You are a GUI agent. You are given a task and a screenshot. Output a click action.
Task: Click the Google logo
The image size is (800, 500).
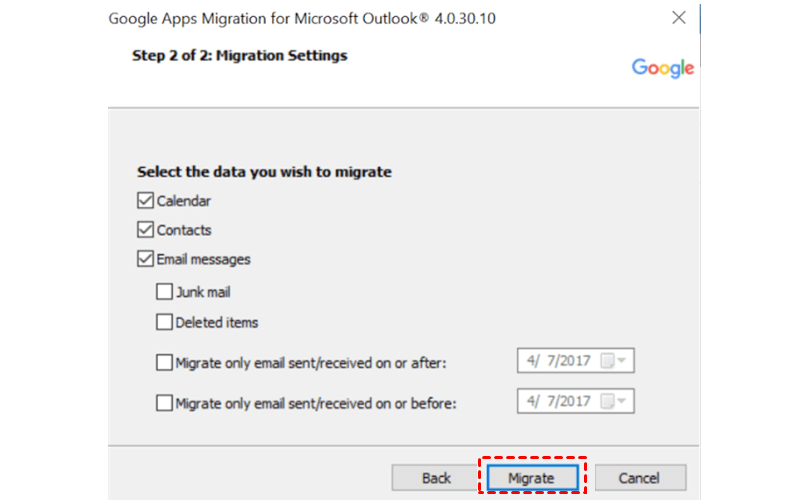[x=662, y=68]
